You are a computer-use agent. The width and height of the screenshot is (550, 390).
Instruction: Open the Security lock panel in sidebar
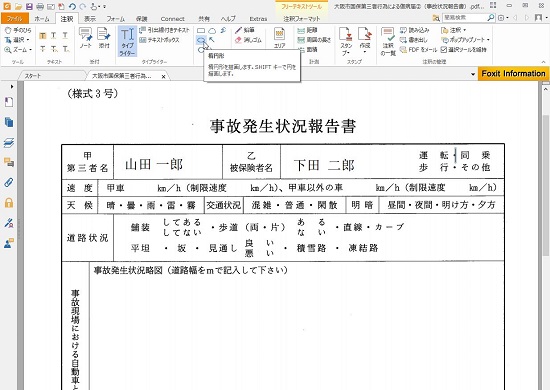coord(9,202)
